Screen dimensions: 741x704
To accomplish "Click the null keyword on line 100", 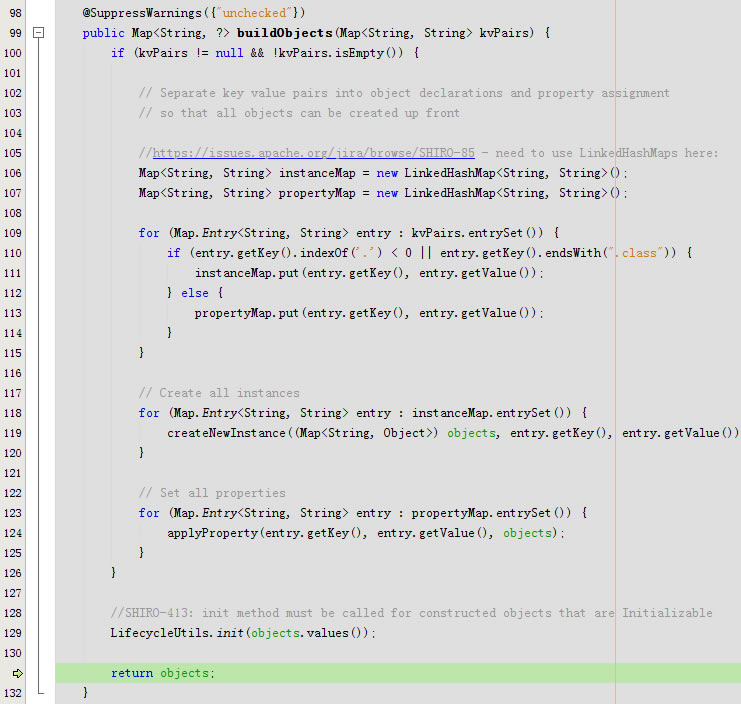I will click(229, 53).
